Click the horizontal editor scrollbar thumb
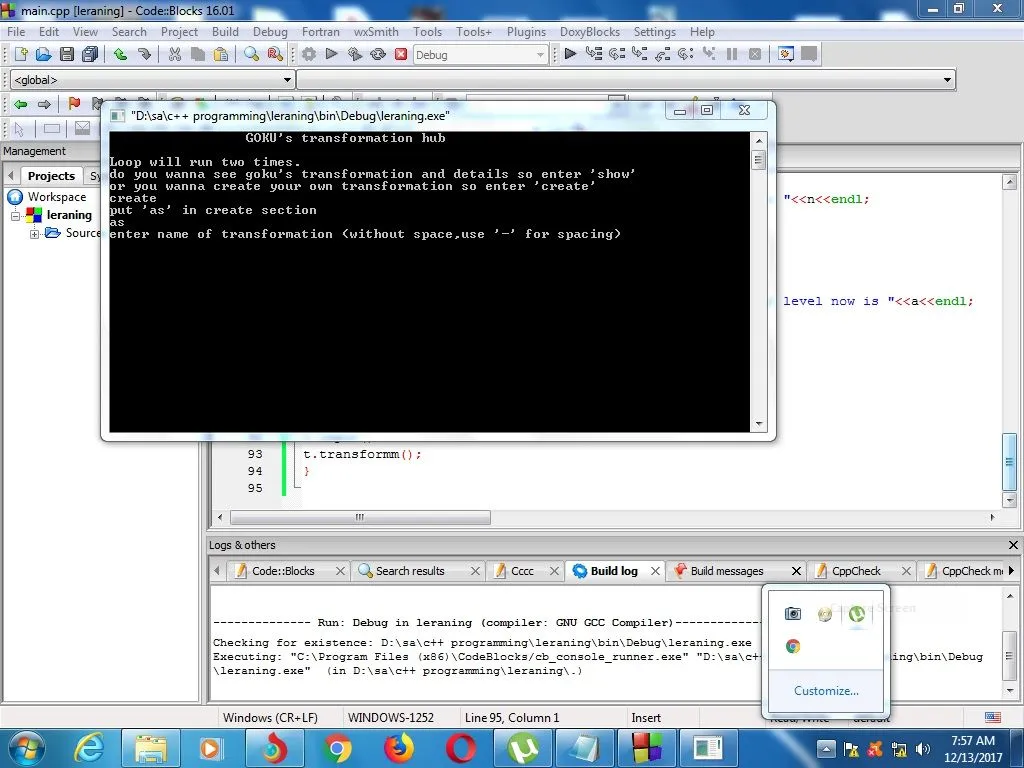 click(360, 517)
